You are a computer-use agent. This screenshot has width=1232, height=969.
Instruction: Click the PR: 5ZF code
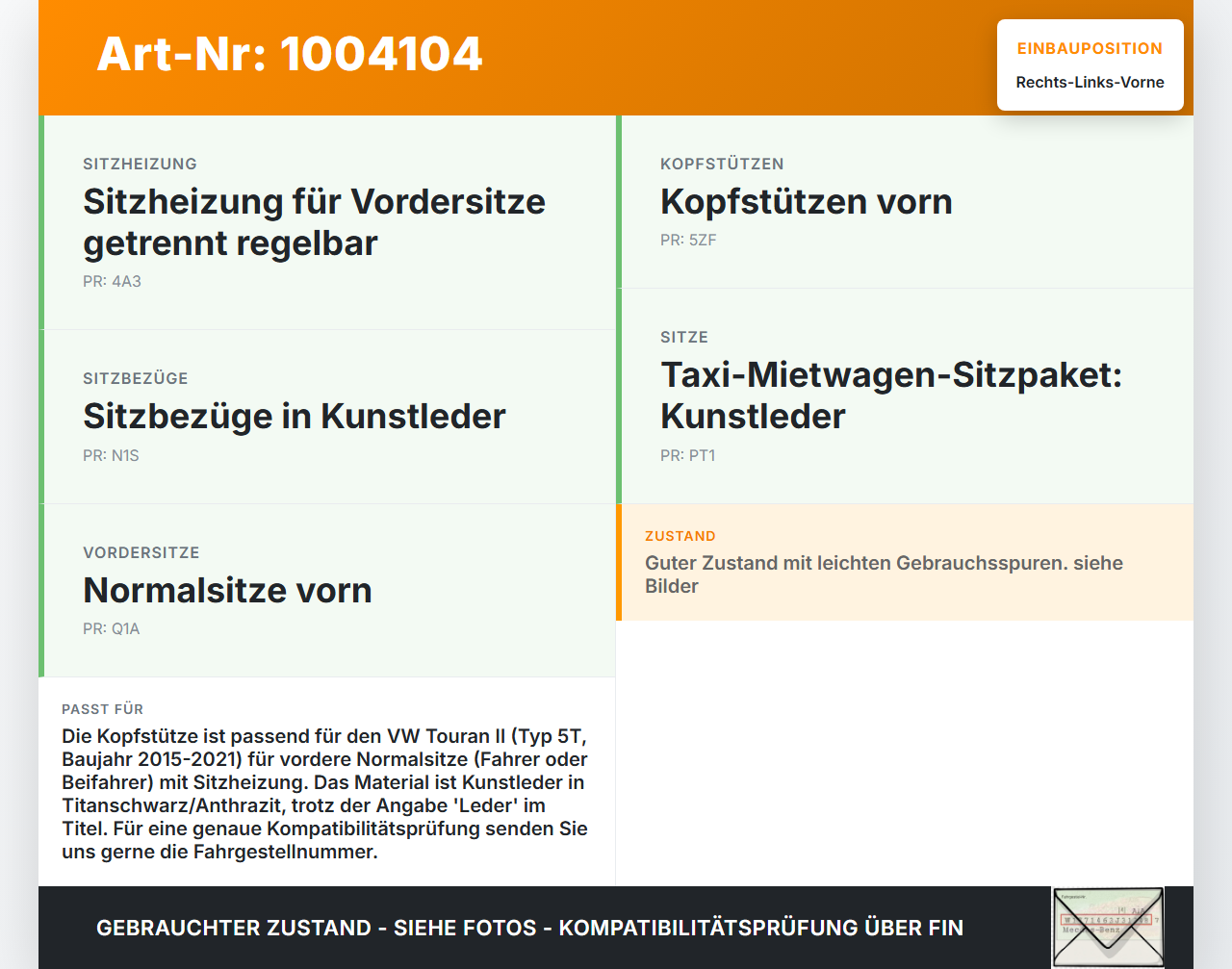[688, 240]
